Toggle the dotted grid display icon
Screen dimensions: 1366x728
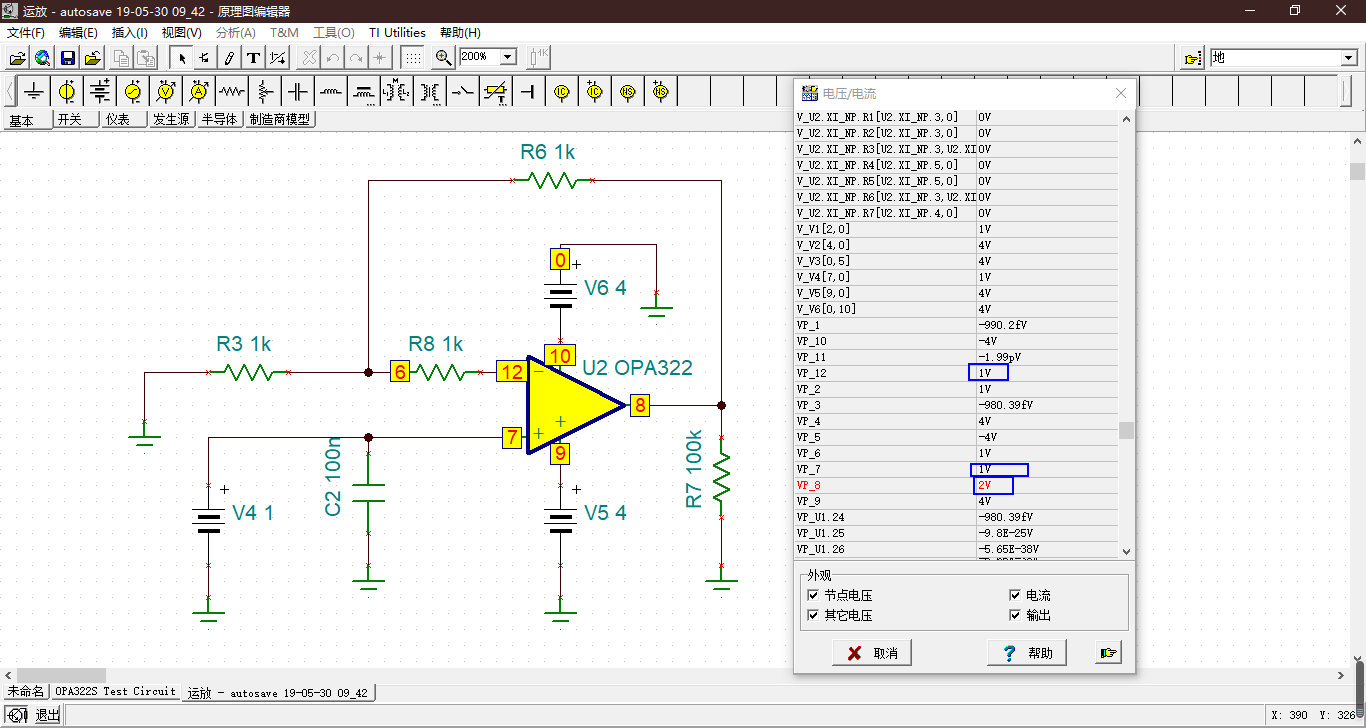tap(412, 58)
